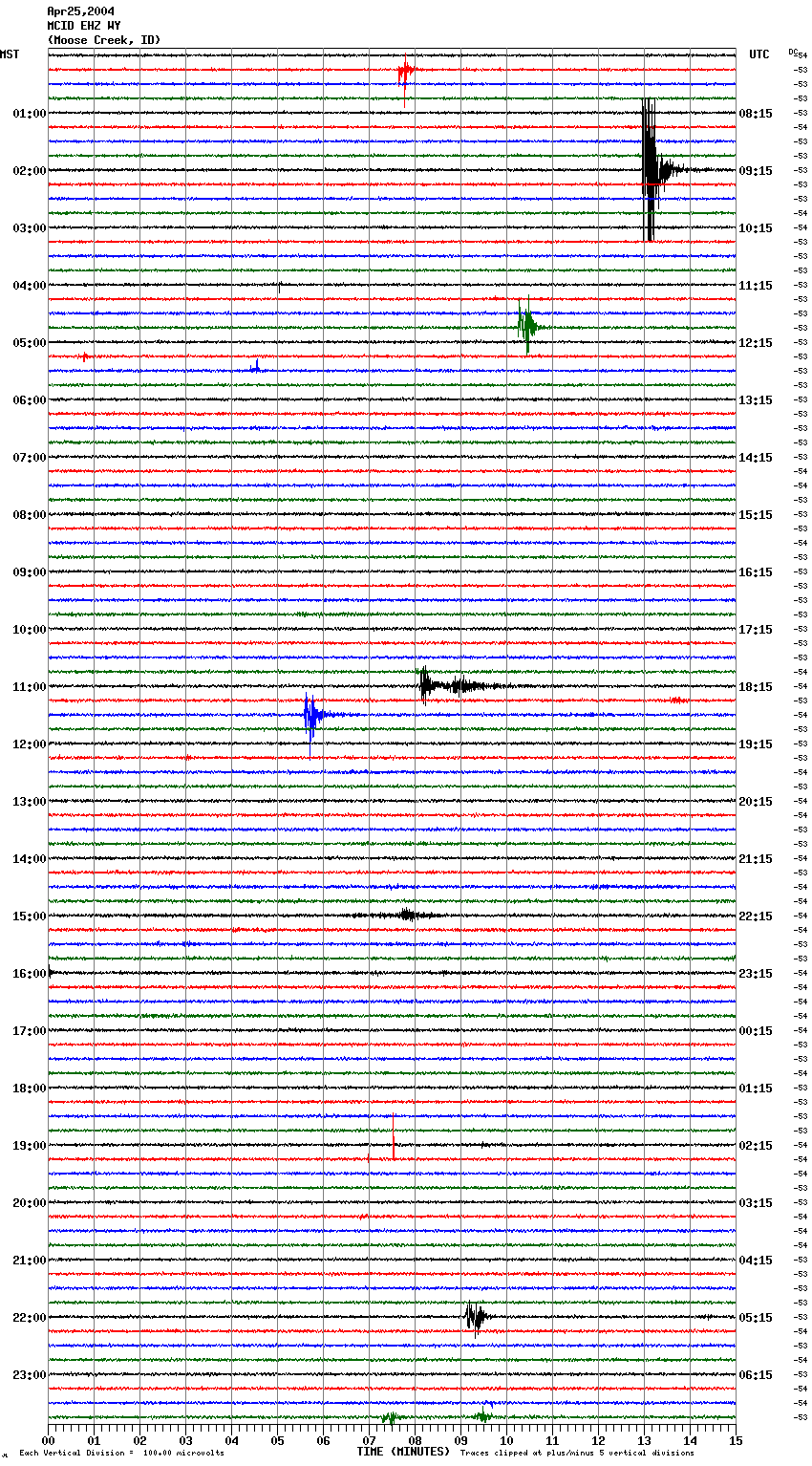Click the 12:00 MST time label
Screen dimensions: 812x1466
(30, 744)
